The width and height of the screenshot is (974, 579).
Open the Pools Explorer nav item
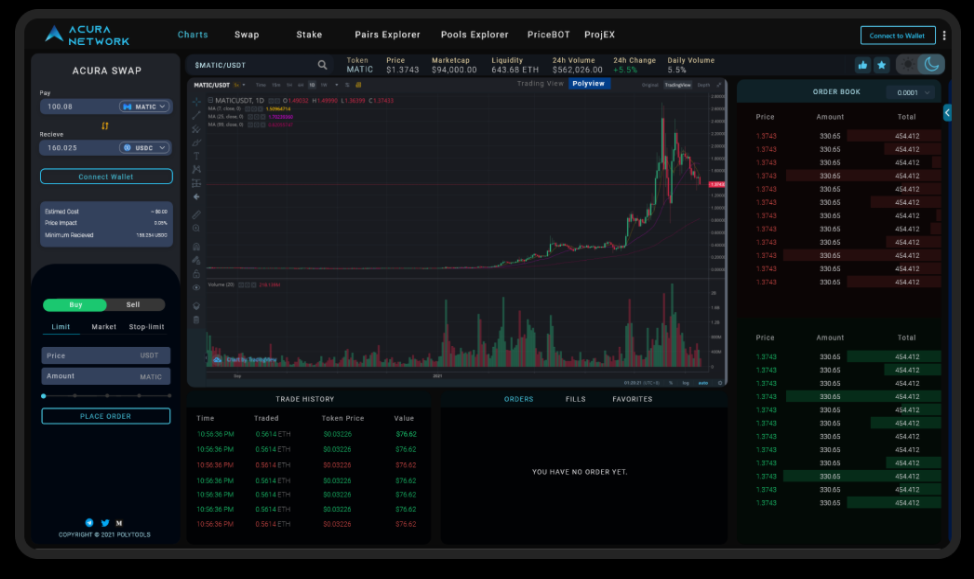click(x=475, y=35)
